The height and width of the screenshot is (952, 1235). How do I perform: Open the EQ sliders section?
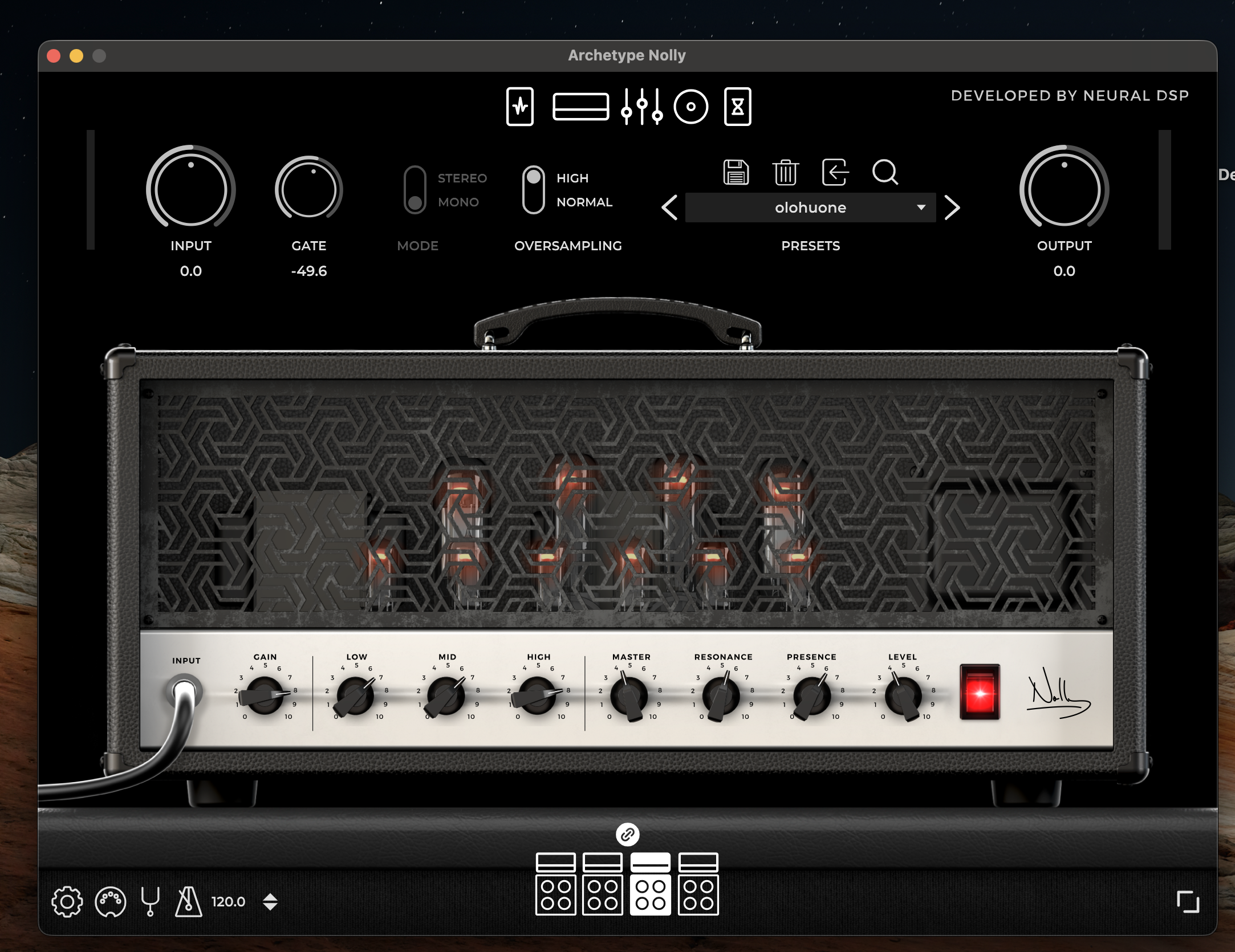coord(642,107)
